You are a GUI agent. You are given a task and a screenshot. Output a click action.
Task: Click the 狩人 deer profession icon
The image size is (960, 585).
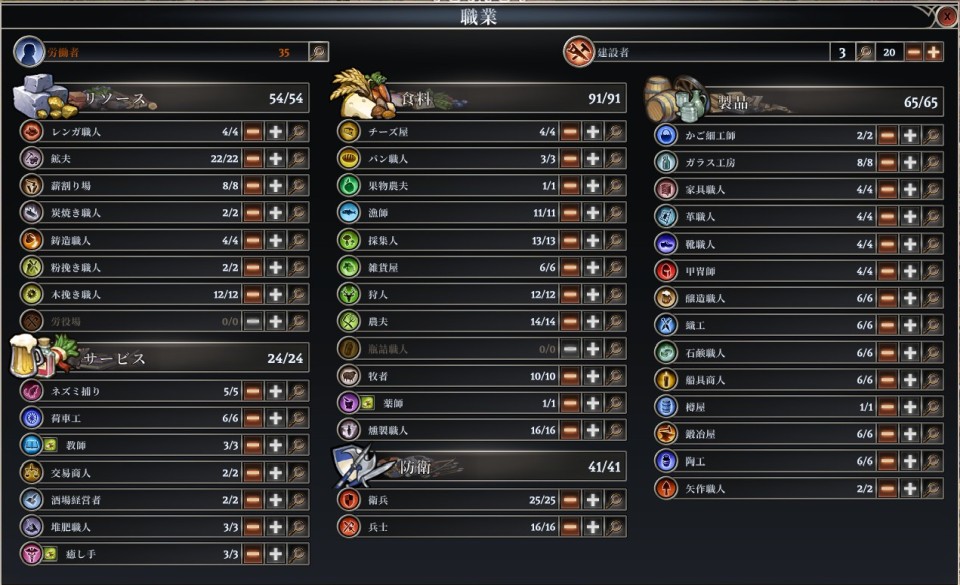349,294
